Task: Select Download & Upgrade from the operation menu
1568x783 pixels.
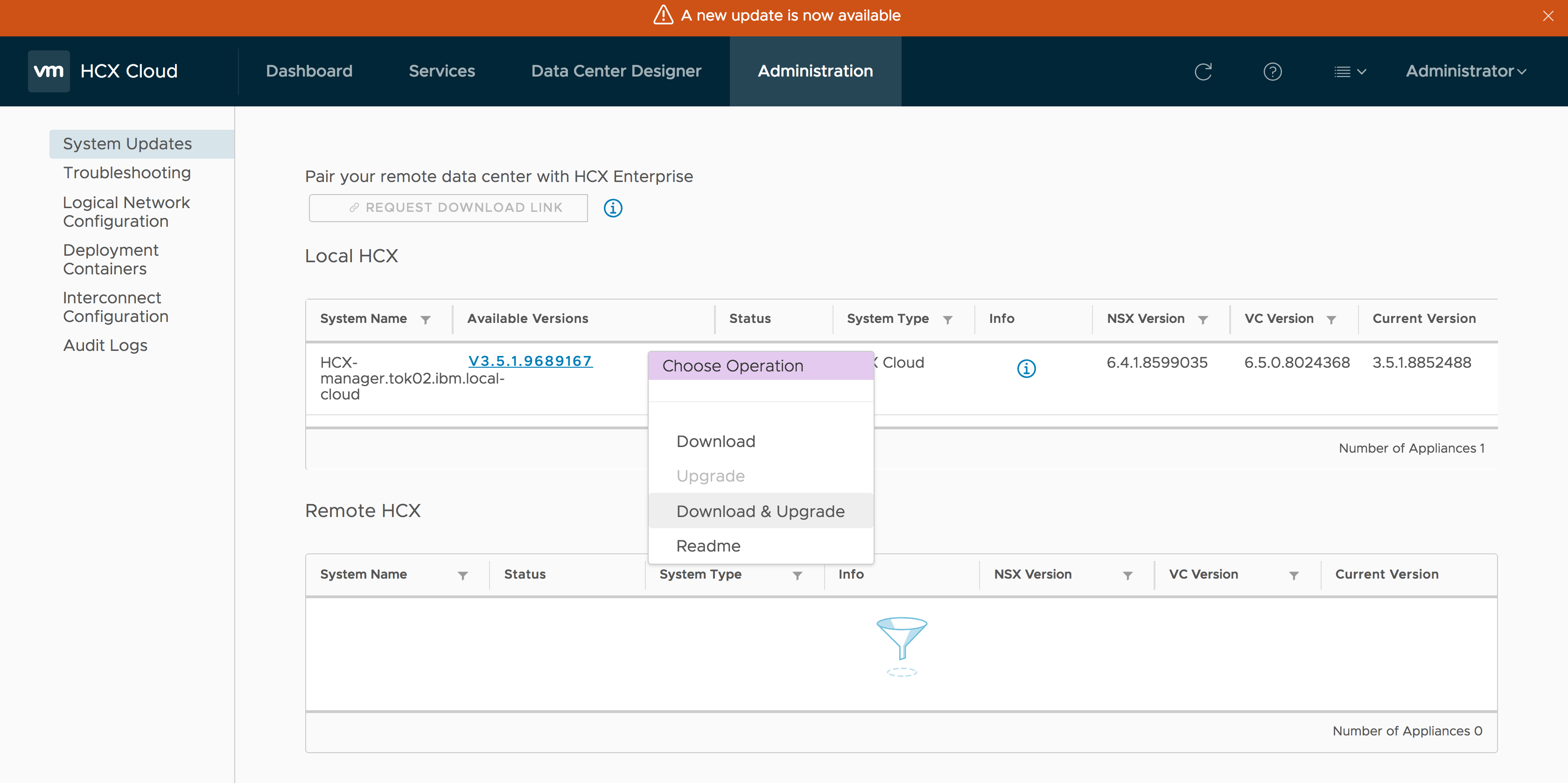Action: tap(760, 511)
